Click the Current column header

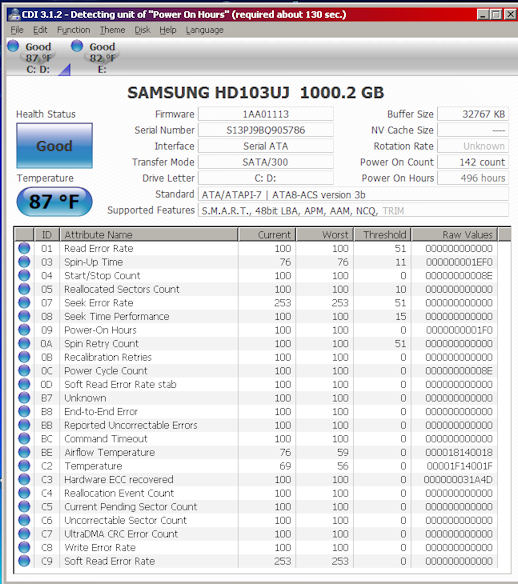coord(267,235)
